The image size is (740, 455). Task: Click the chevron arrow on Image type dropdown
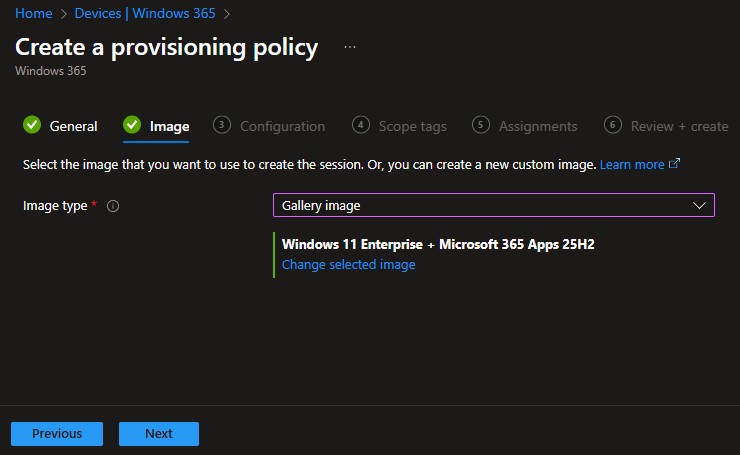click(699, 205)
